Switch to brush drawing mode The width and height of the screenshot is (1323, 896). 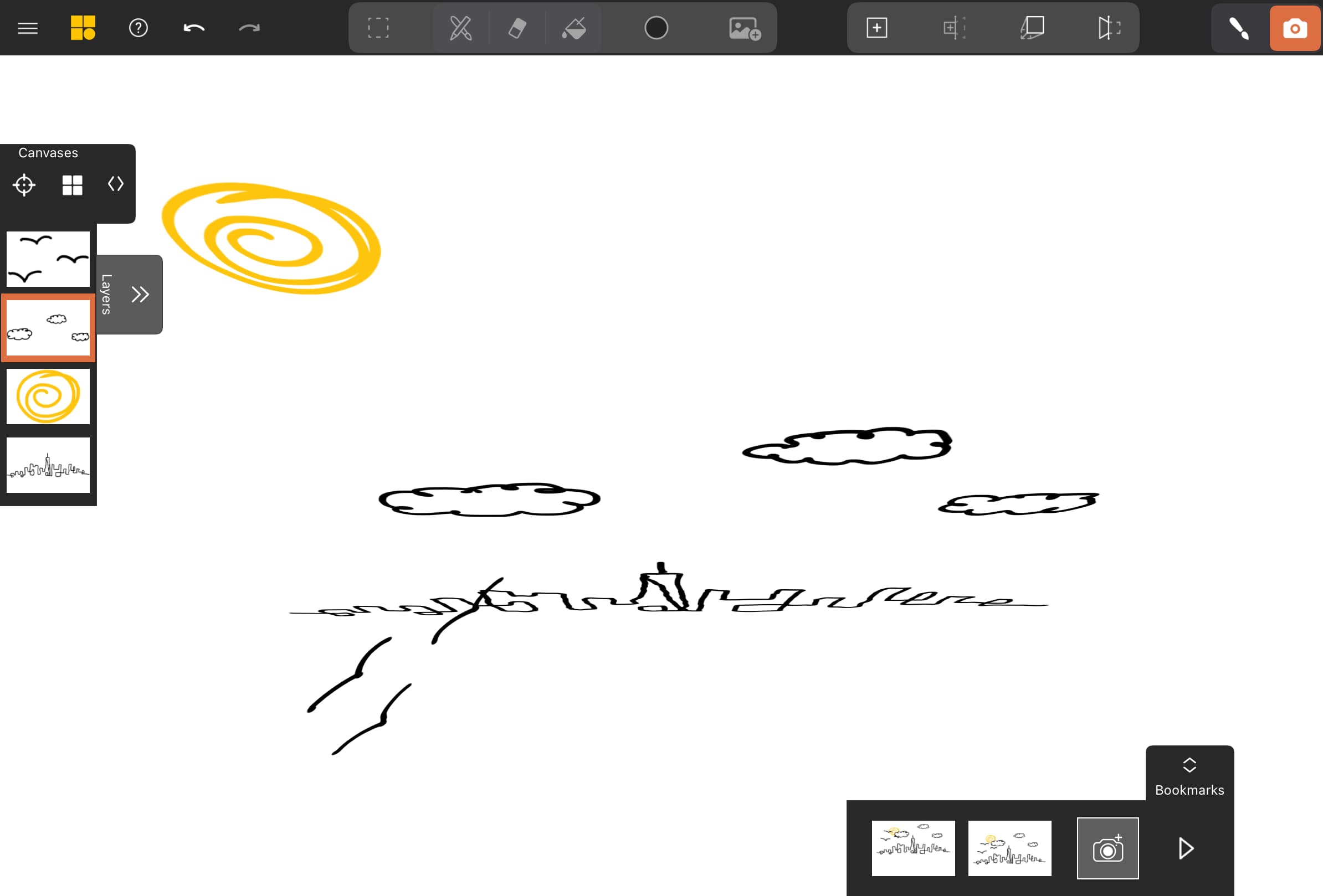coord(1239,28)
